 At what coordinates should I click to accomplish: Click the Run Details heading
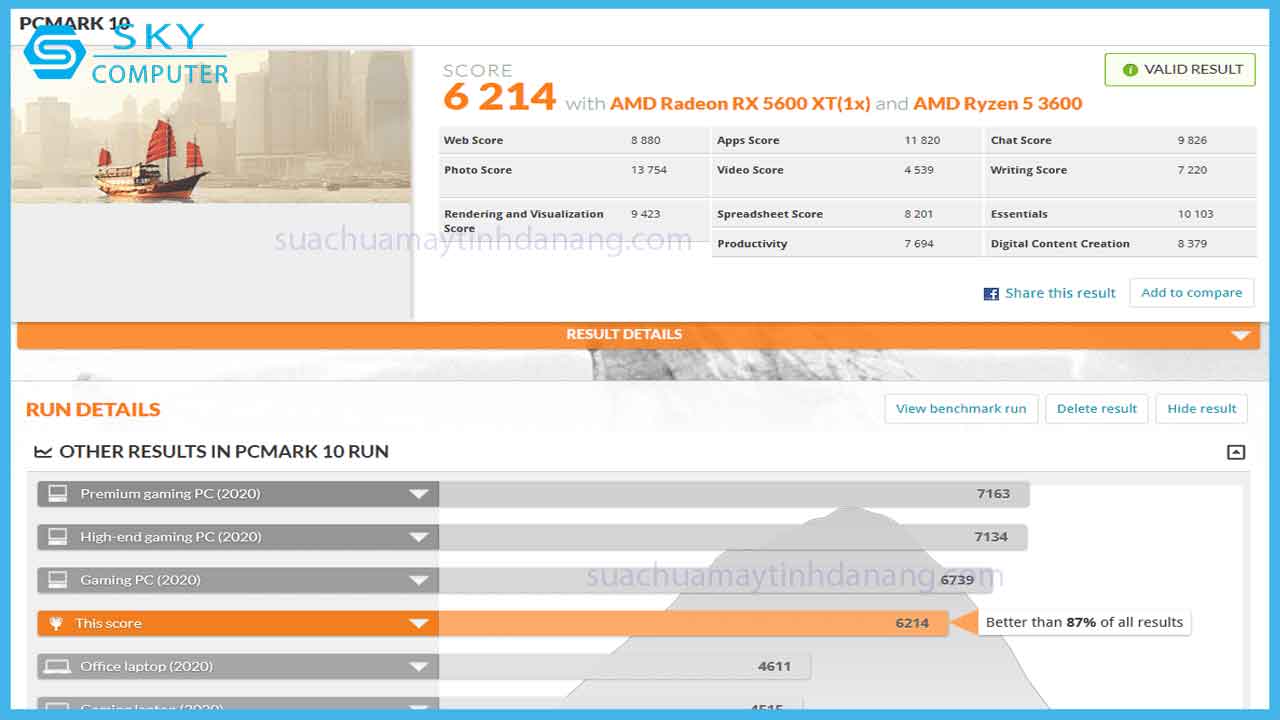click(93, 410)
